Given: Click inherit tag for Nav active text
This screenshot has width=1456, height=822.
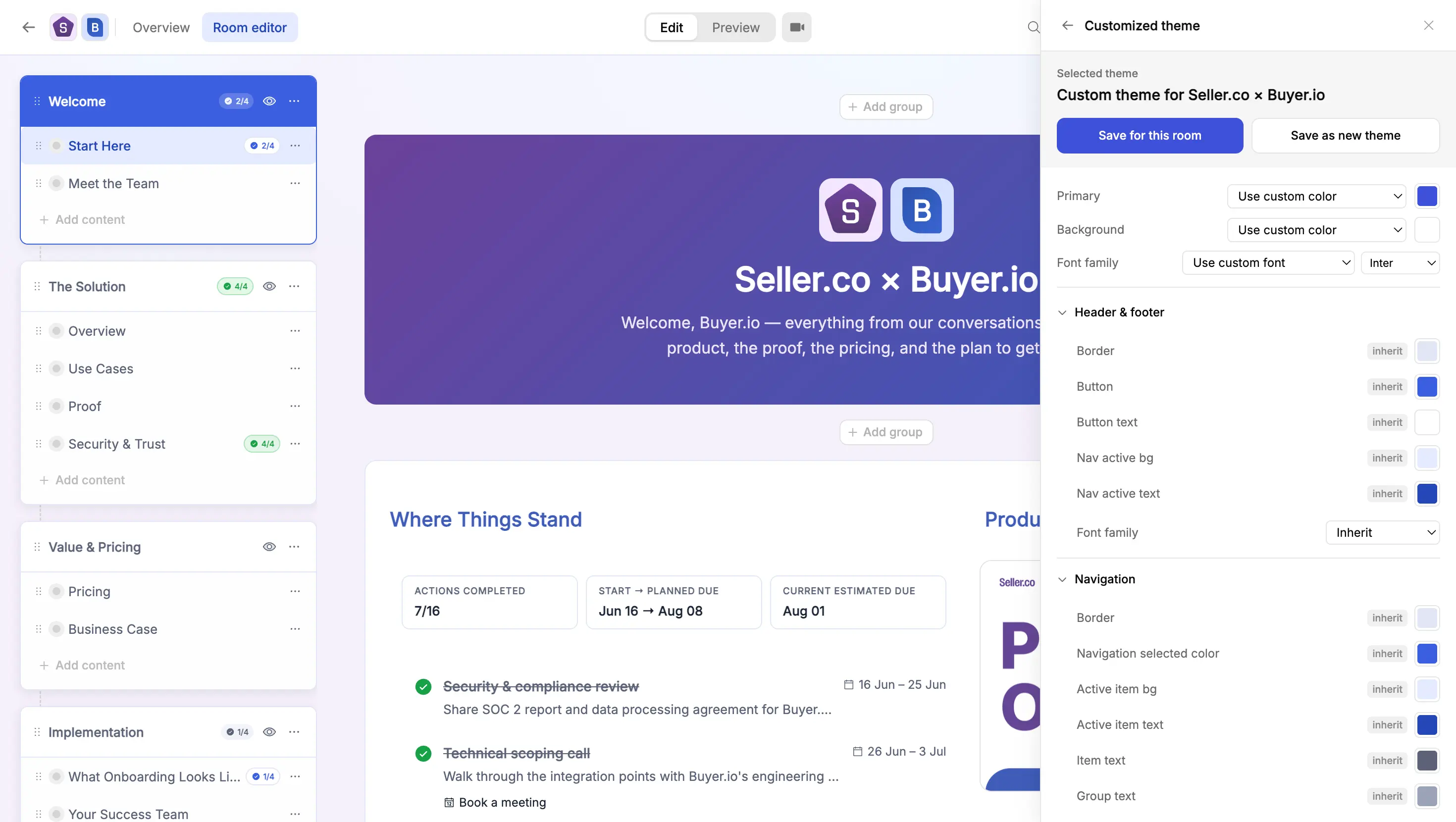Looking at the screenshot, I should click(x=1387, y=494).
